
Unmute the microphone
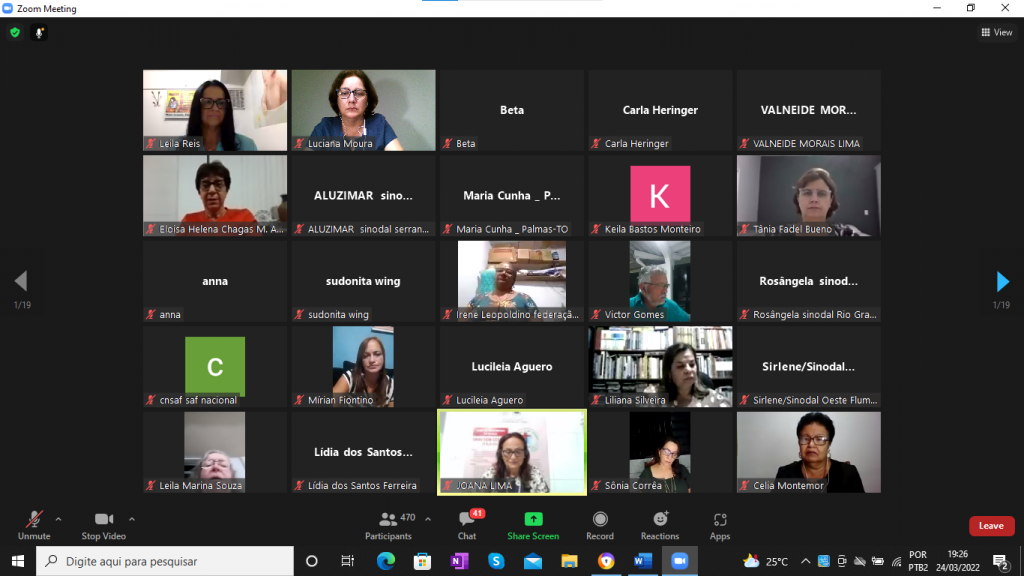(x=34, y=524)
